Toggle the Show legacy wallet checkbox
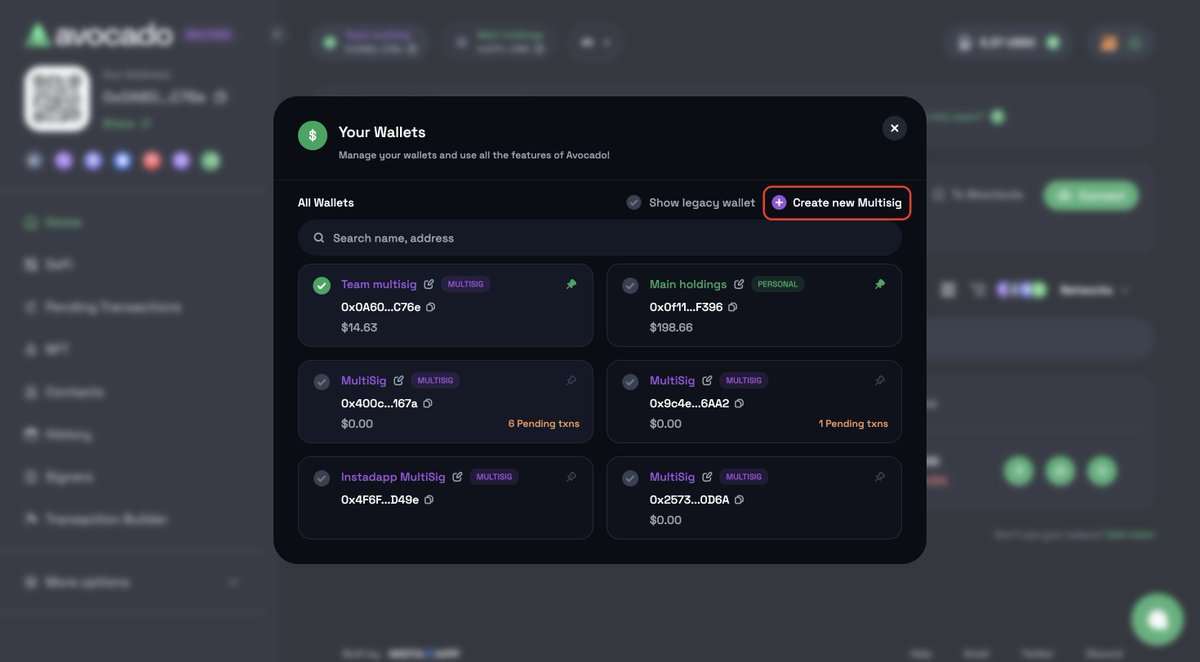The height and width of the screenshot is (662, 1200). (634, 202)
